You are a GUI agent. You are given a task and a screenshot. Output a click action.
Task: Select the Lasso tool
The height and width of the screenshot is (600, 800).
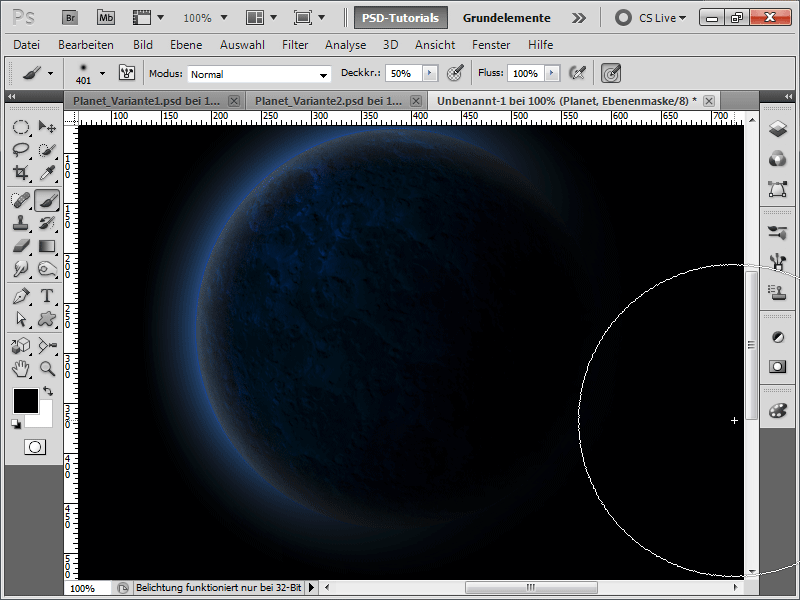click(x=20, y=150)
